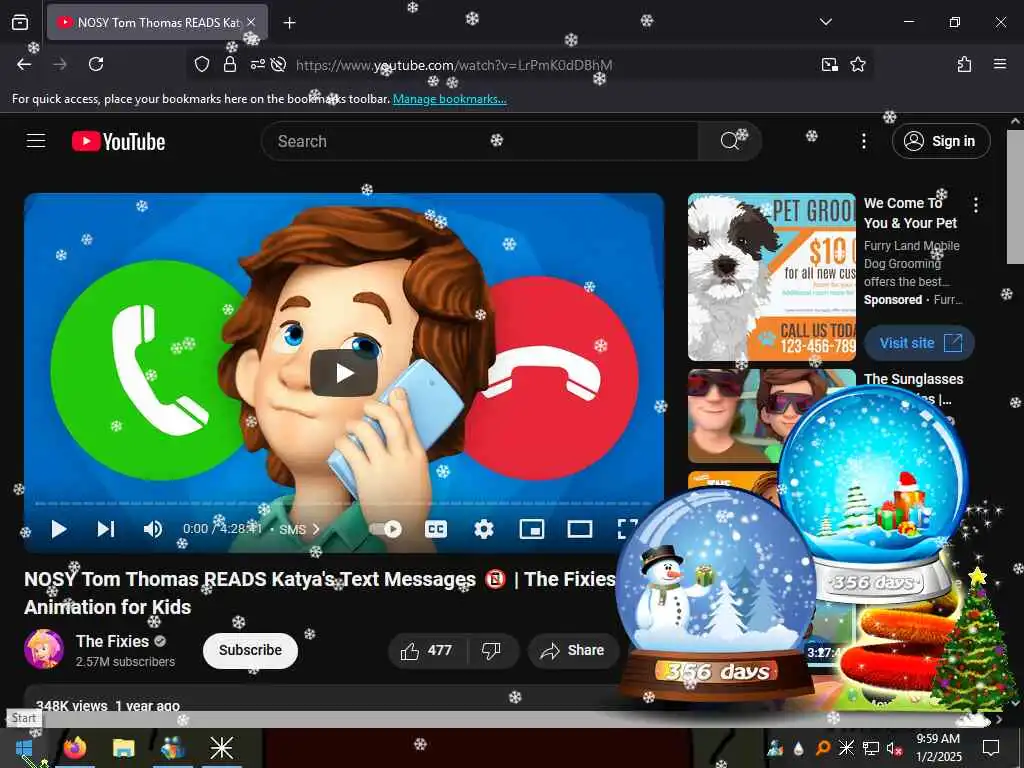
Task: Follow the Manage bookmarks link
Action: (449, 99)
